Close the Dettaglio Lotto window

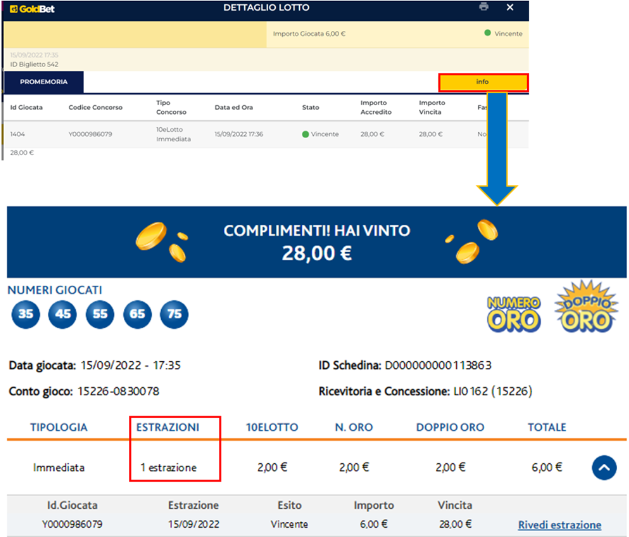point(510,7)
